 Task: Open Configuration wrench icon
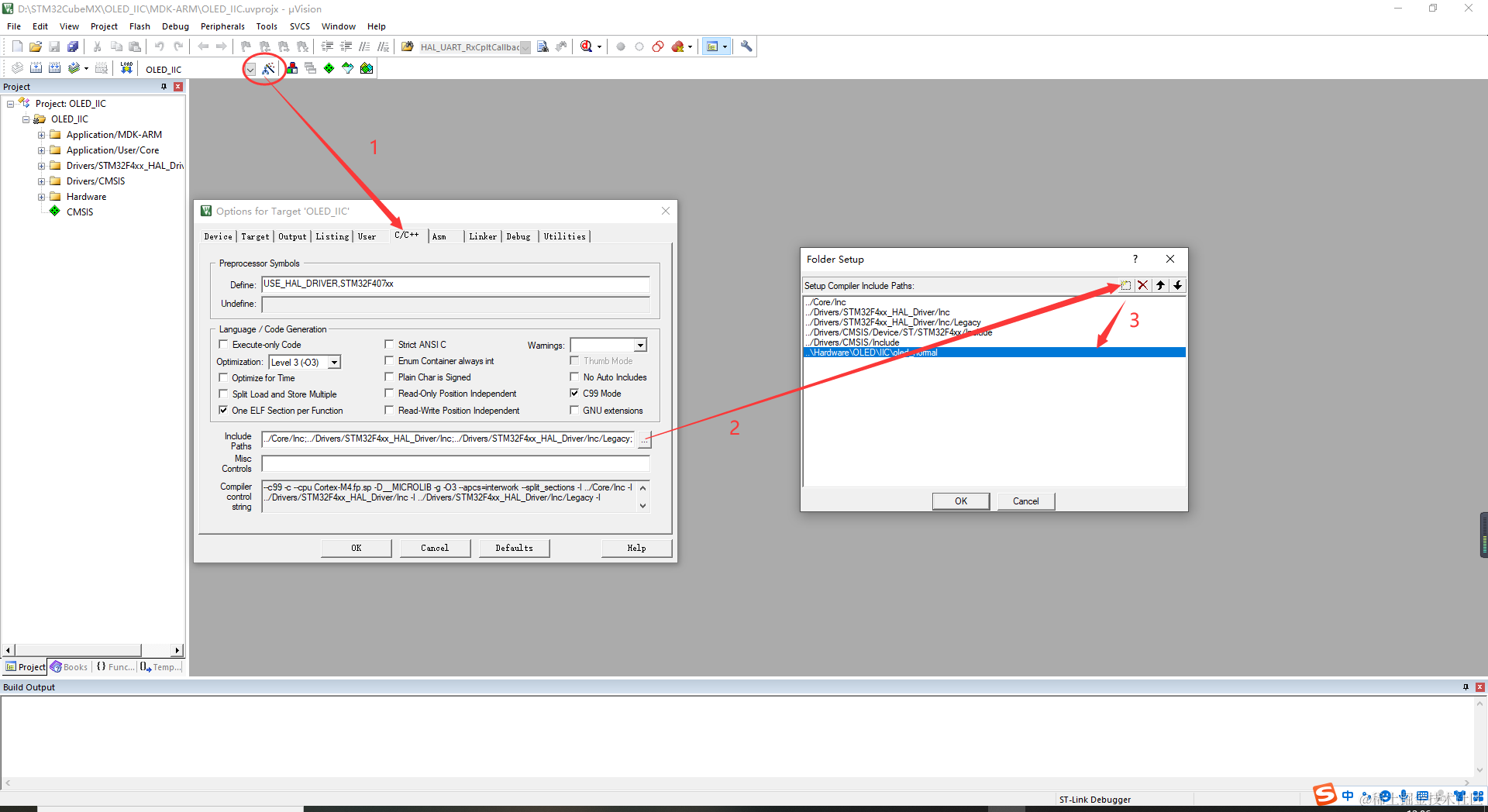coord(746,46)
